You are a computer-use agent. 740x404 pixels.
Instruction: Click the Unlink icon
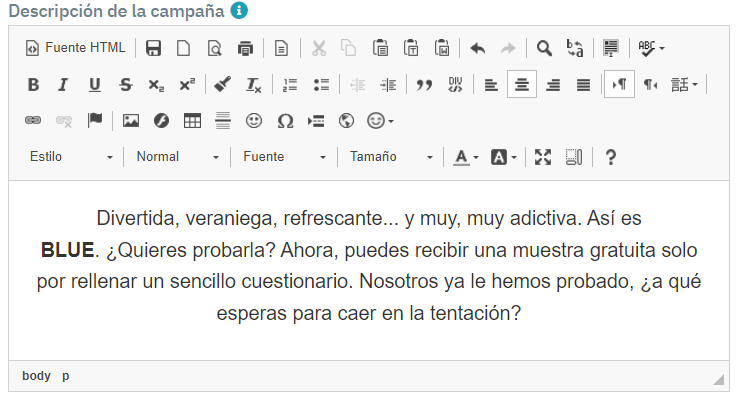click(x=64, y=121)
